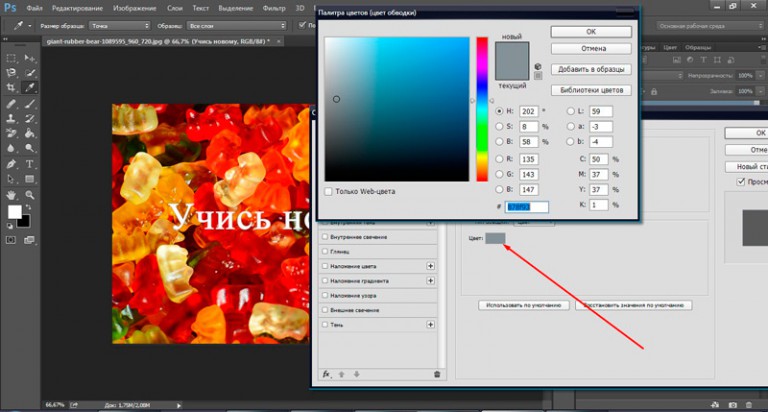The height and width of the screenshot is (412, 768).
Task: Select the Hand tool
Action: [11, 194]
